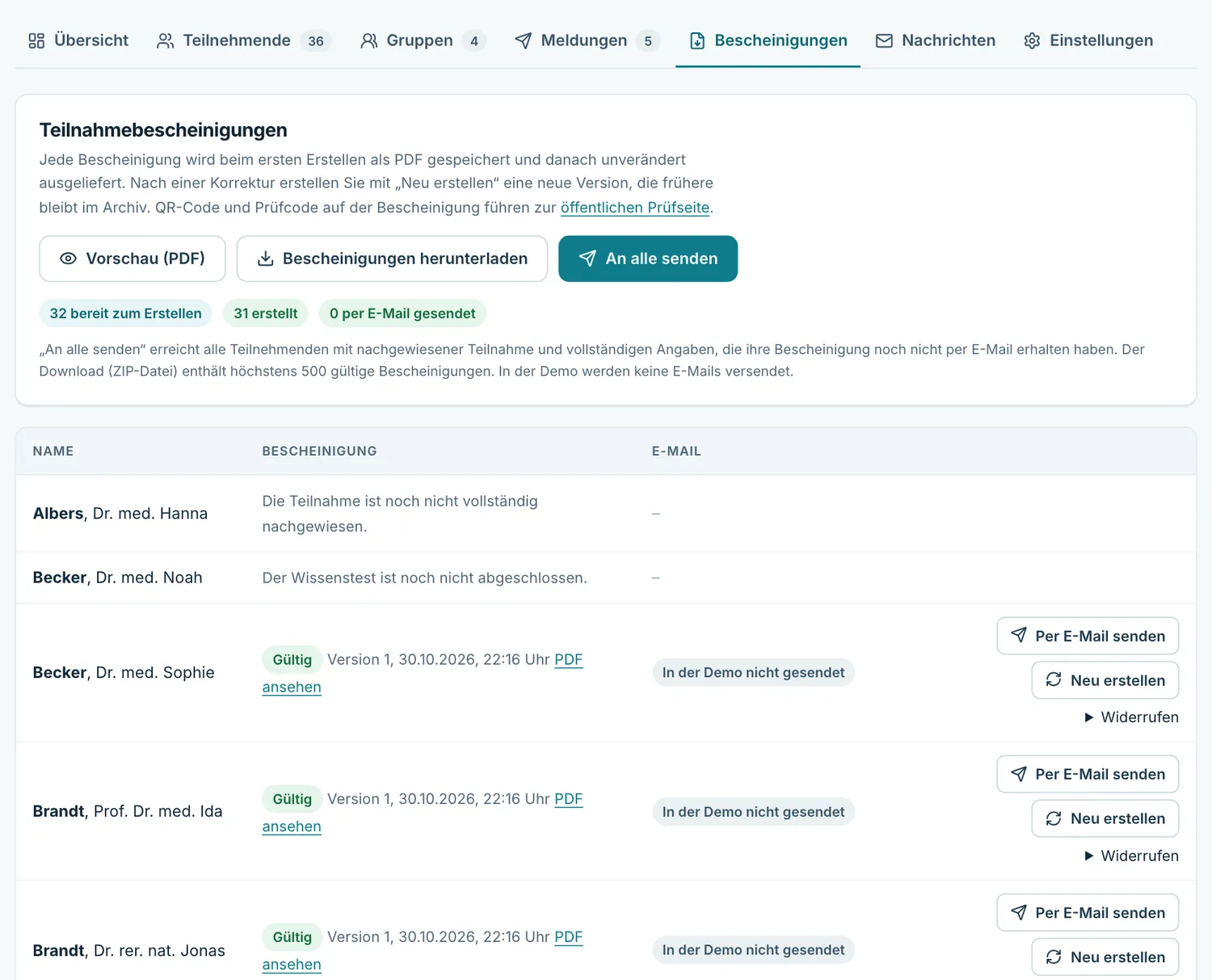Select the Brandt, Prof. Dr. med. Ida name
This screenshot has width=1212, height=980.
(128, 811)
